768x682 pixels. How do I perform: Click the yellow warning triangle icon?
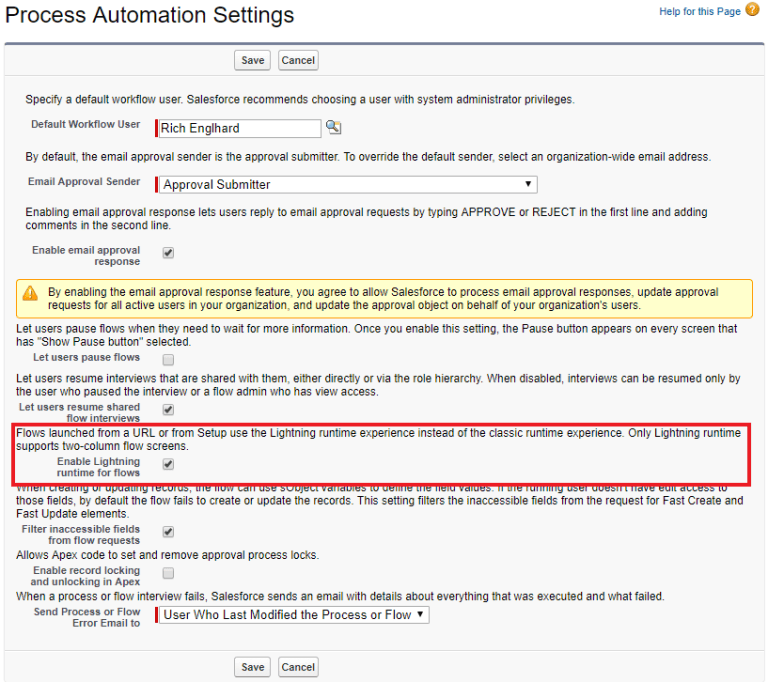click(x=30, y=293)
